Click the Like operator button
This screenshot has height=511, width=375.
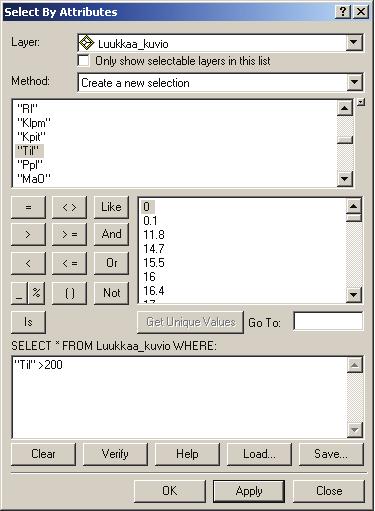click(x=111, y=207)
